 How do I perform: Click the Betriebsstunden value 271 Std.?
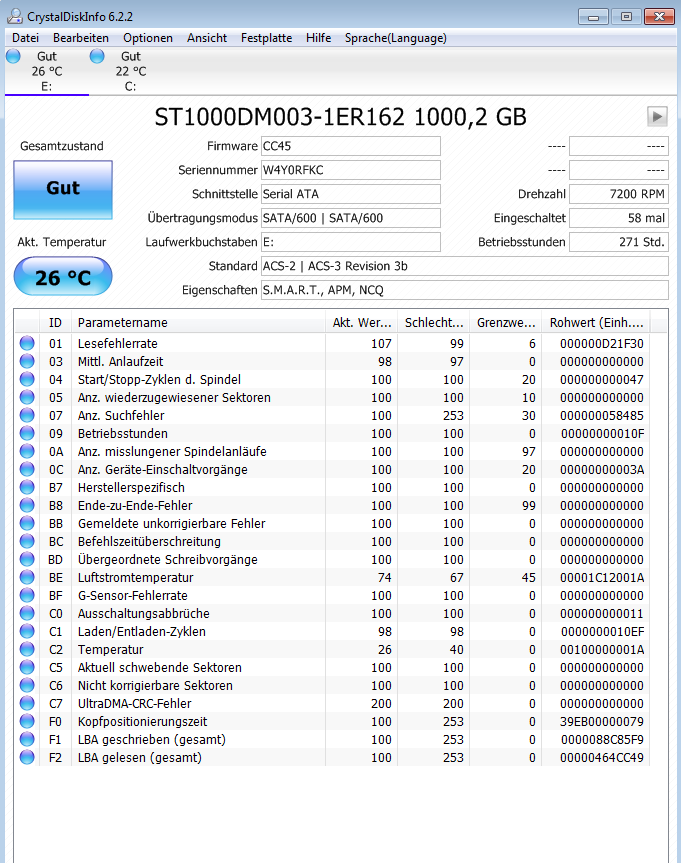pyautogui.click(x=619, y=242)
